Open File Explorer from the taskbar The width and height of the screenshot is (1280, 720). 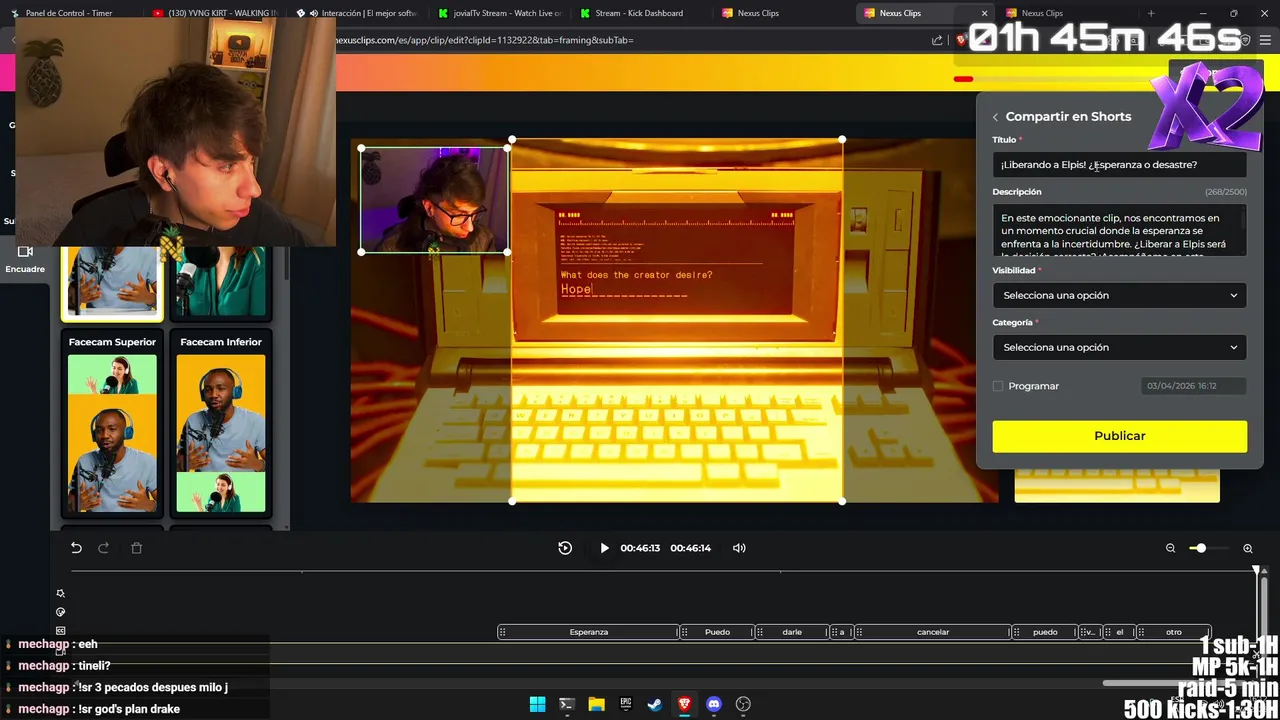click(x=596, y=704)
